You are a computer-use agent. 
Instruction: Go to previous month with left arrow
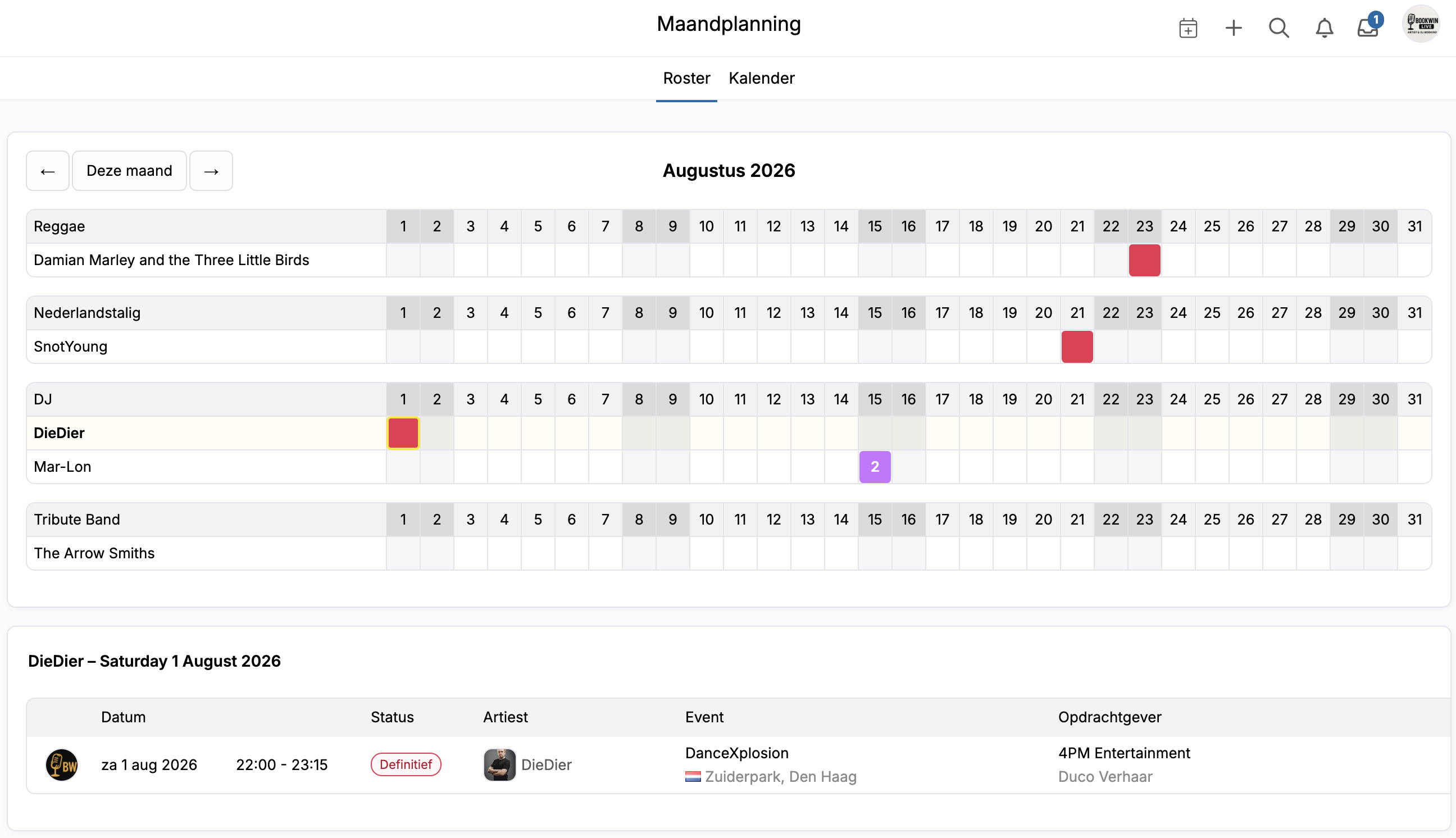pyautogui.click(x=47, y=171)
